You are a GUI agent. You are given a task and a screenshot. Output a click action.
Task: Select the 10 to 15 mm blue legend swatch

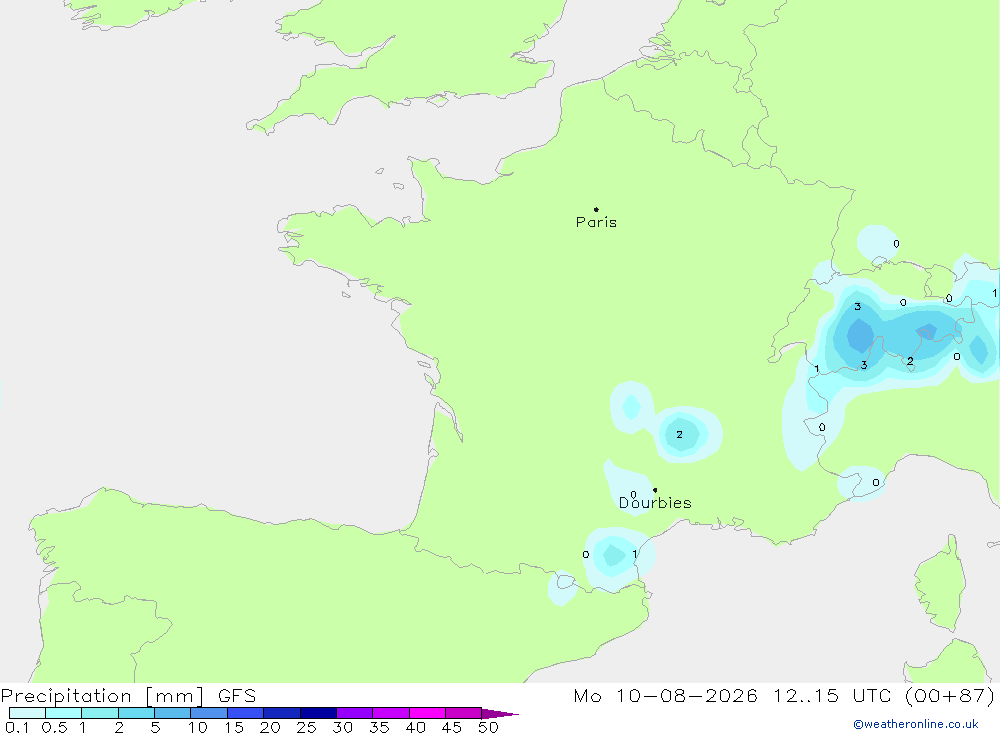(x=209, y=713)
